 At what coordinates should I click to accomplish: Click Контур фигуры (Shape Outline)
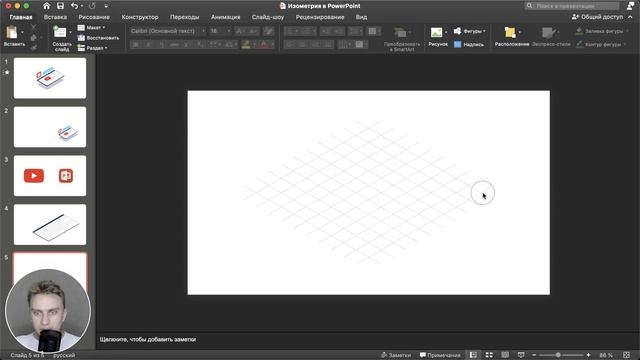[x=600, y=44]
